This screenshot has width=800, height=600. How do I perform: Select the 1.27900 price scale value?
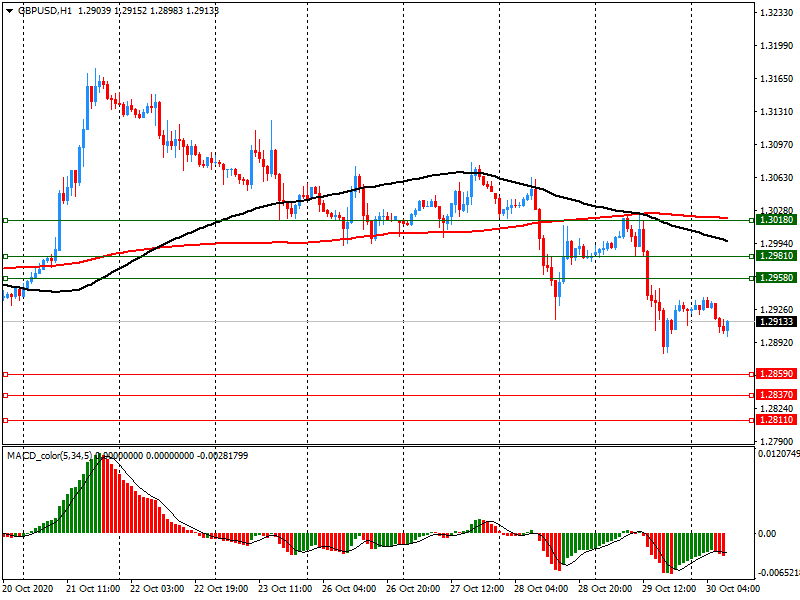click(x=777, y=441)
